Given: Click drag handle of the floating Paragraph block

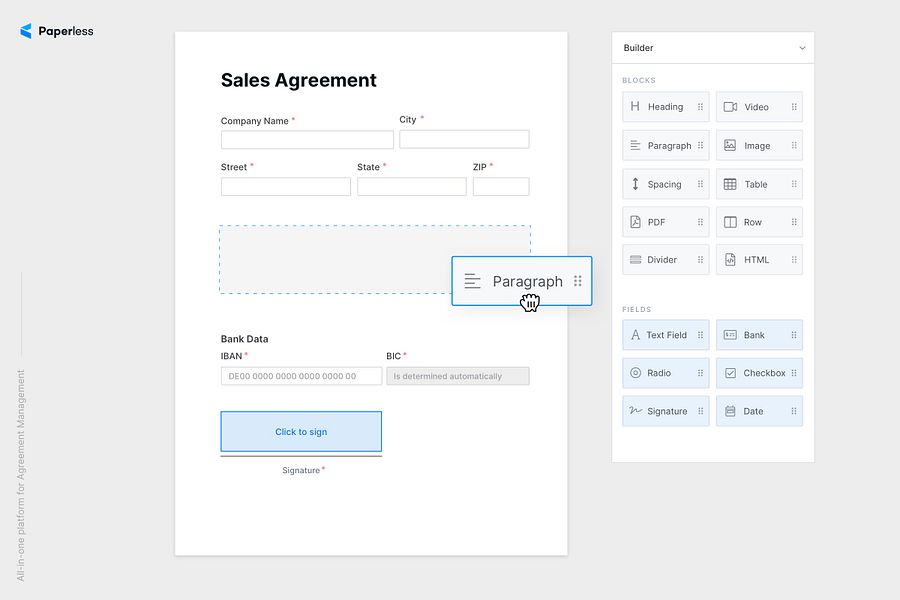Looking at the screenshot, I should coord(577,281).
